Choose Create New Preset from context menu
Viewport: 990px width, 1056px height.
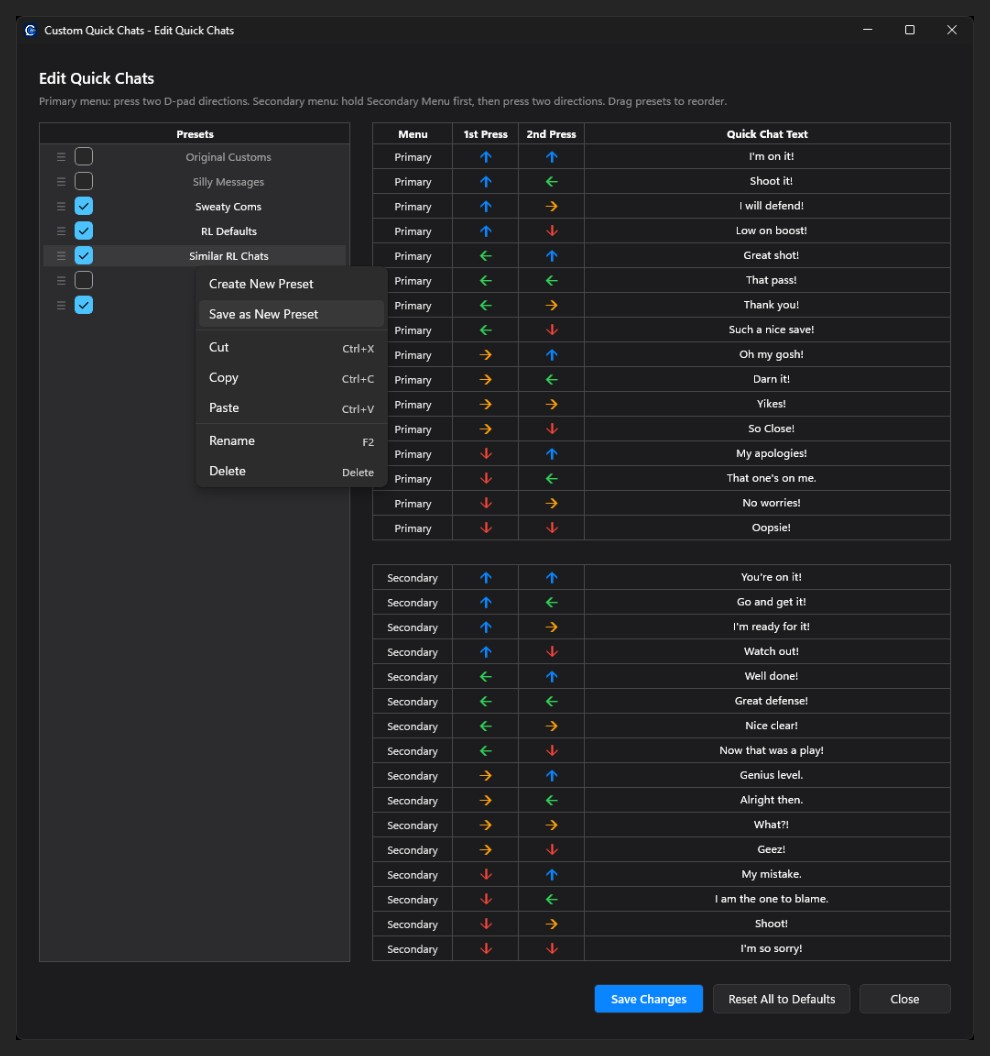(291, 284)
